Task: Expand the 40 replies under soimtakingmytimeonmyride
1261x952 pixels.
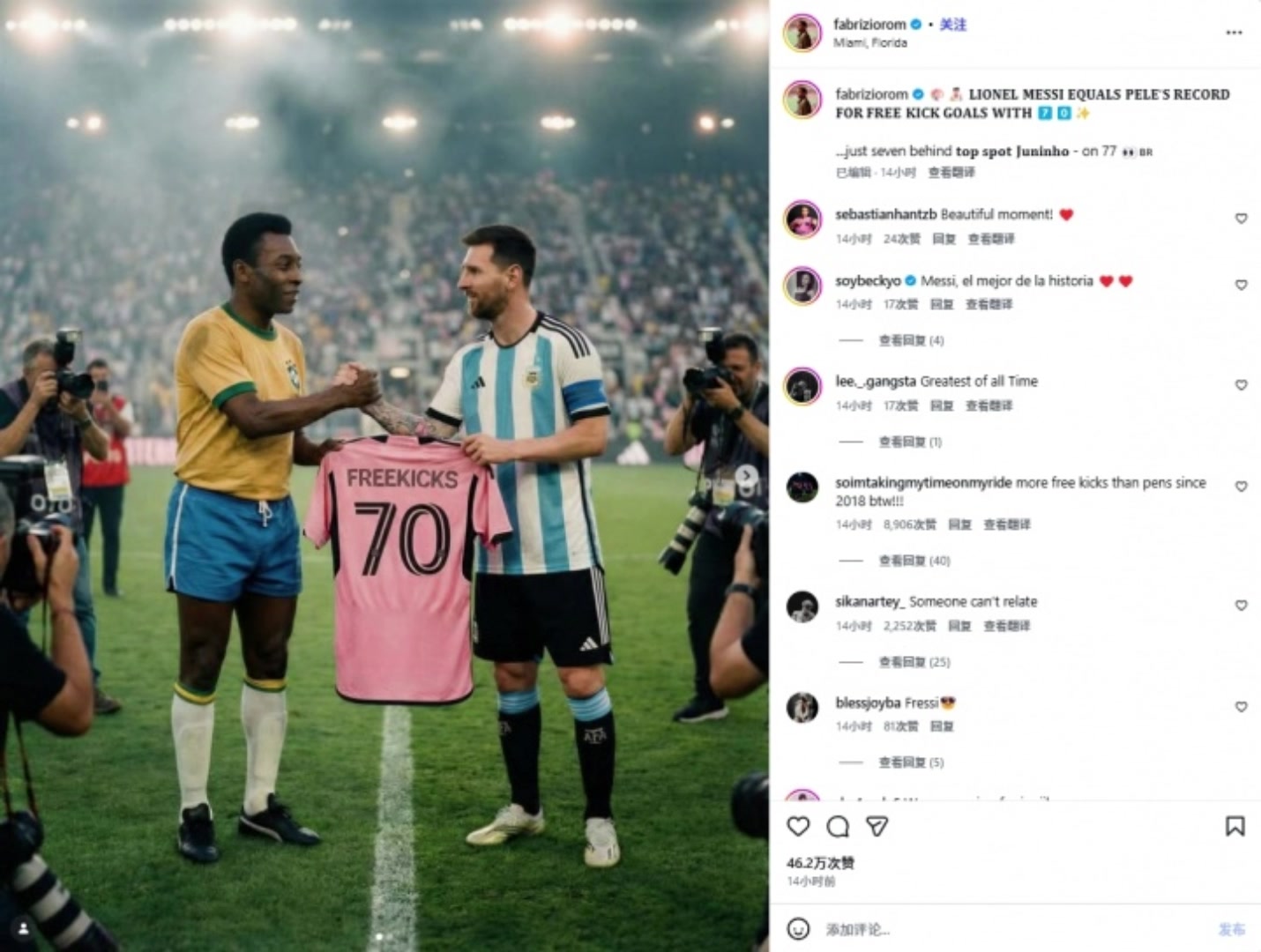Action: pyautogui.click(x=914, y=561)
